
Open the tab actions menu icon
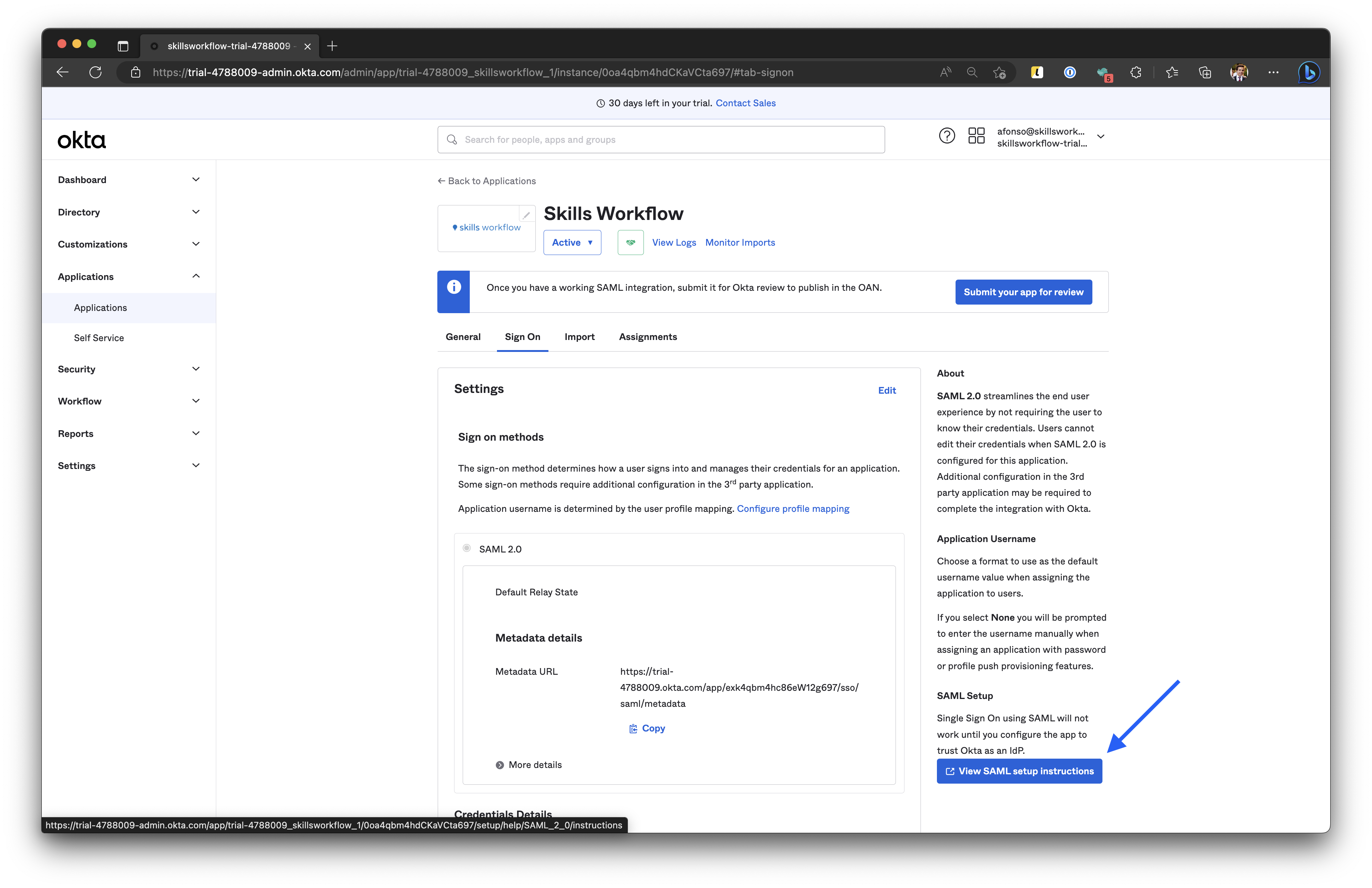pyautogui.click(x=123, y=46)
